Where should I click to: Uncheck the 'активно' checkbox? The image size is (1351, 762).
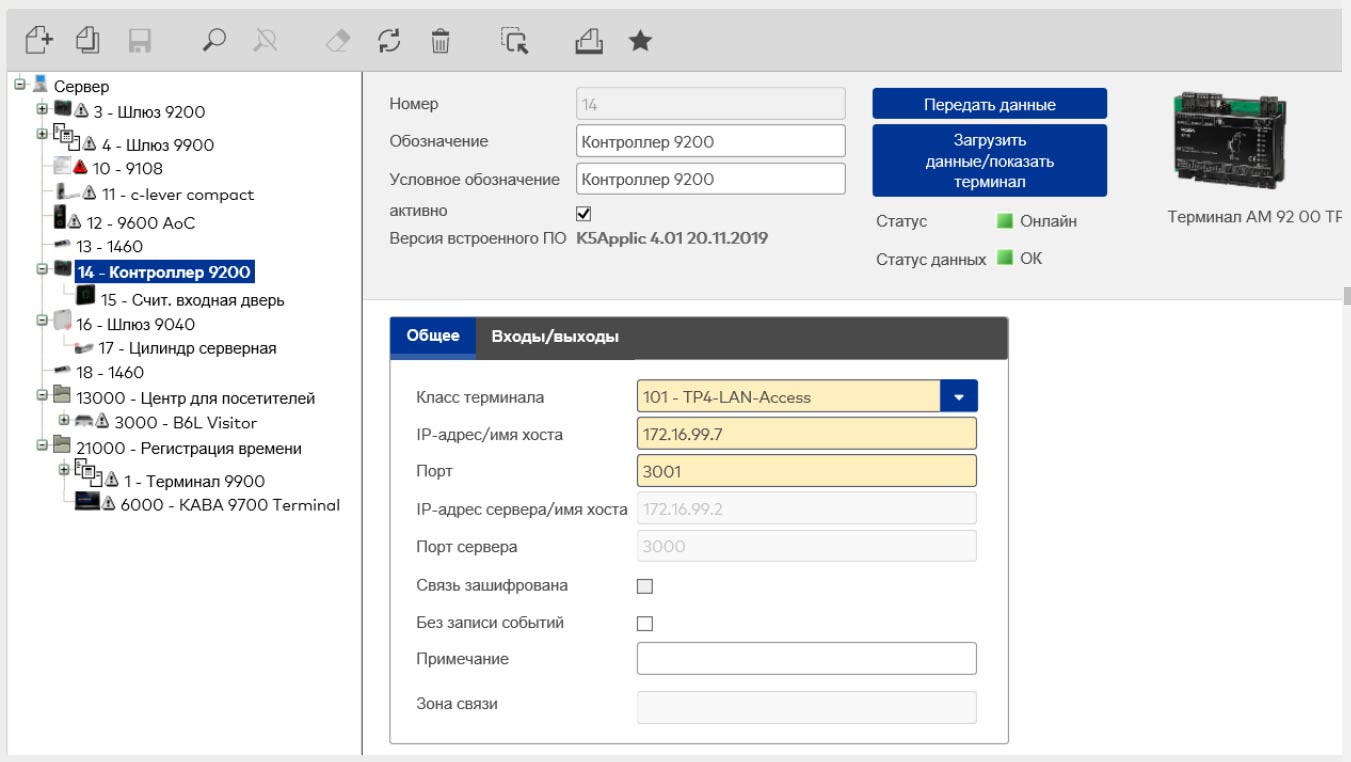585,213
